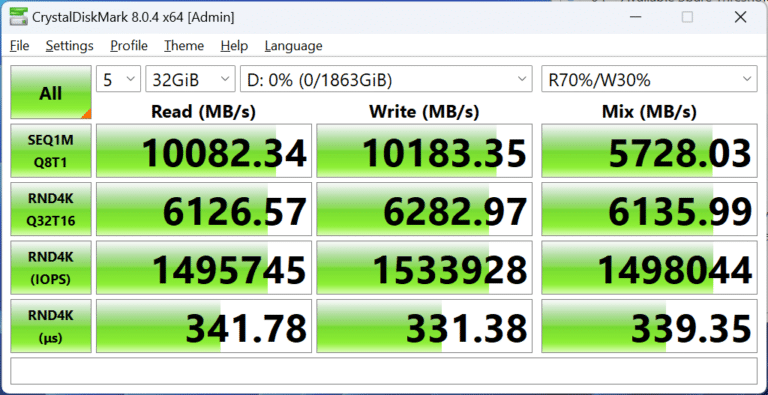The width and height of the screenshot is (768, 395).
Task: Click the read IOPS value 1495745
Action: (x=204, y=268)
